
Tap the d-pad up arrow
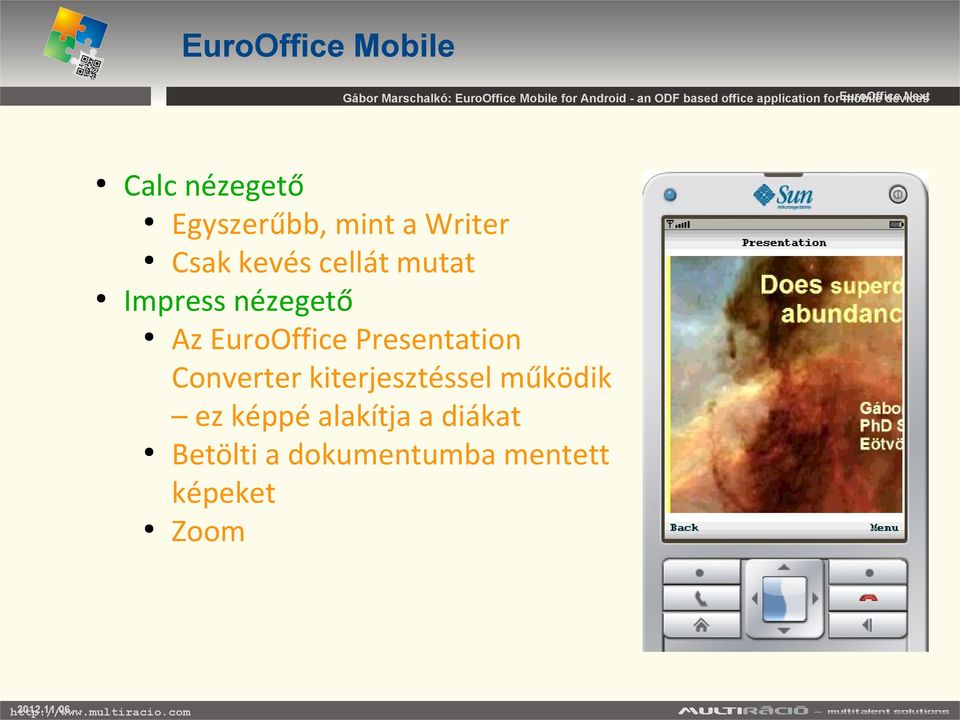pyautogui.click(x=784, y=568)
